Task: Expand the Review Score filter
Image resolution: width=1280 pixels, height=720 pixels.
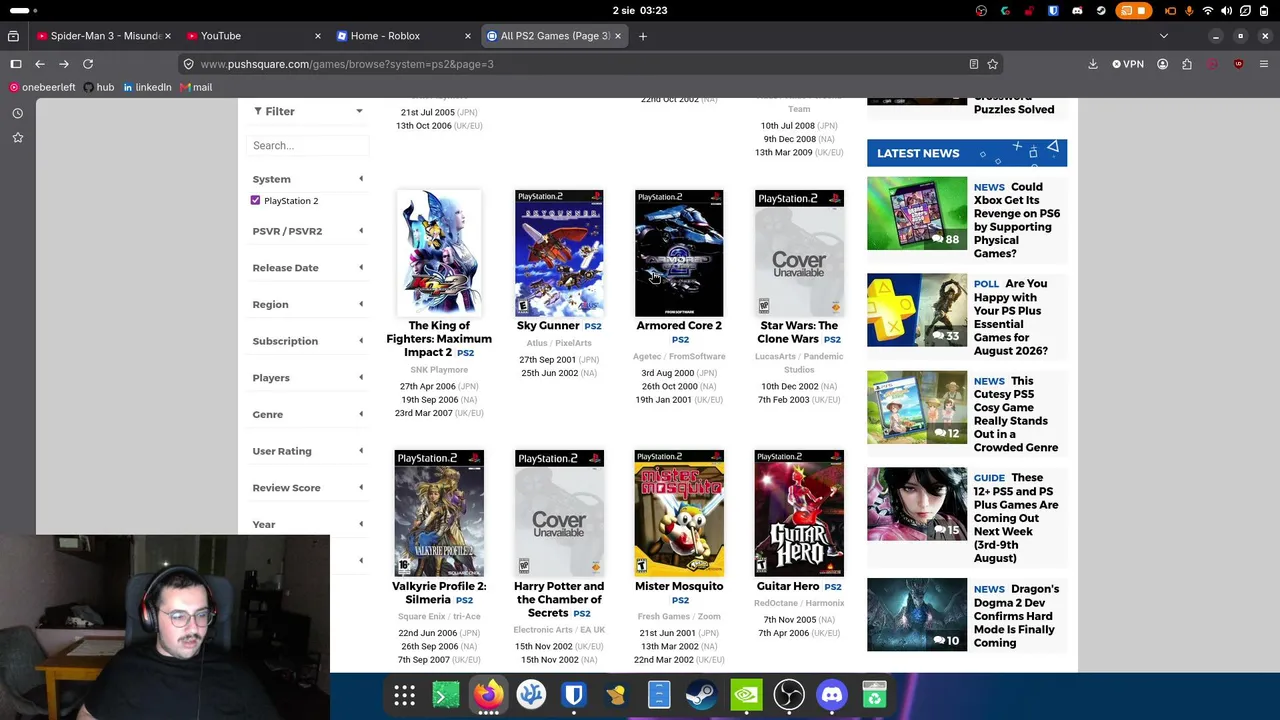Action: click(307, 488)
